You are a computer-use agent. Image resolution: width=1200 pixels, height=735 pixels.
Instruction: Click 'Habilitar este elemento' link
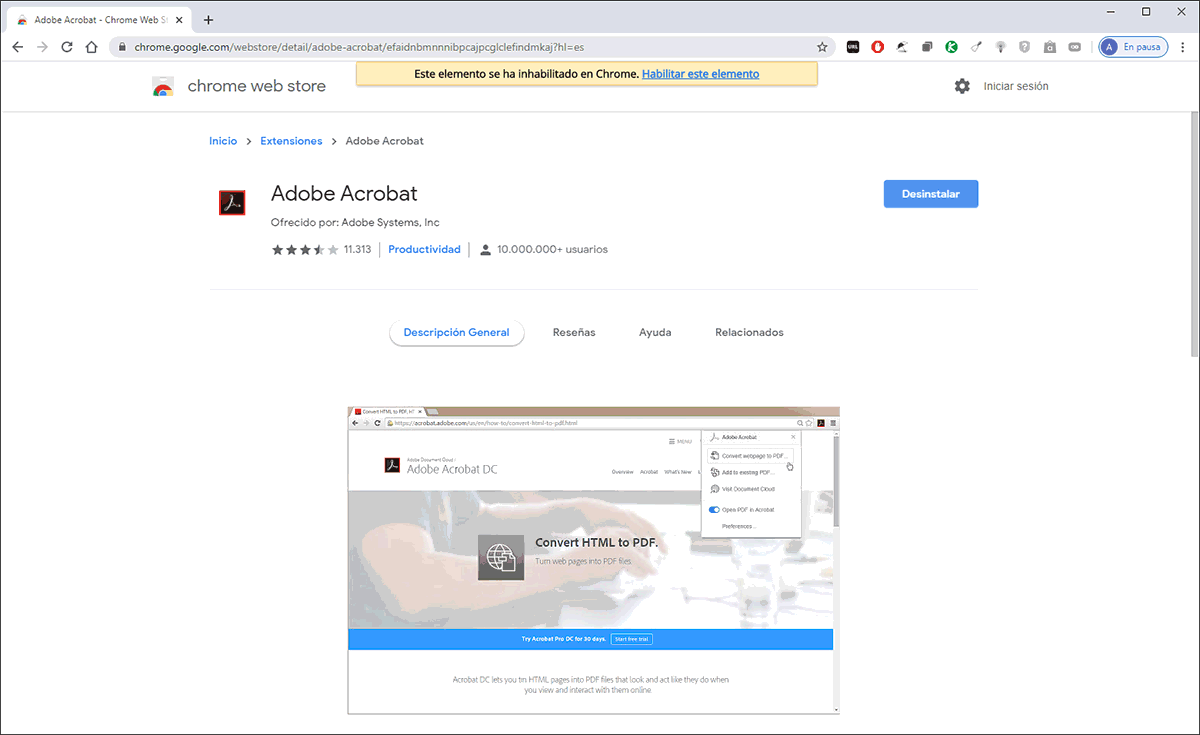click(x=700, y=74)
